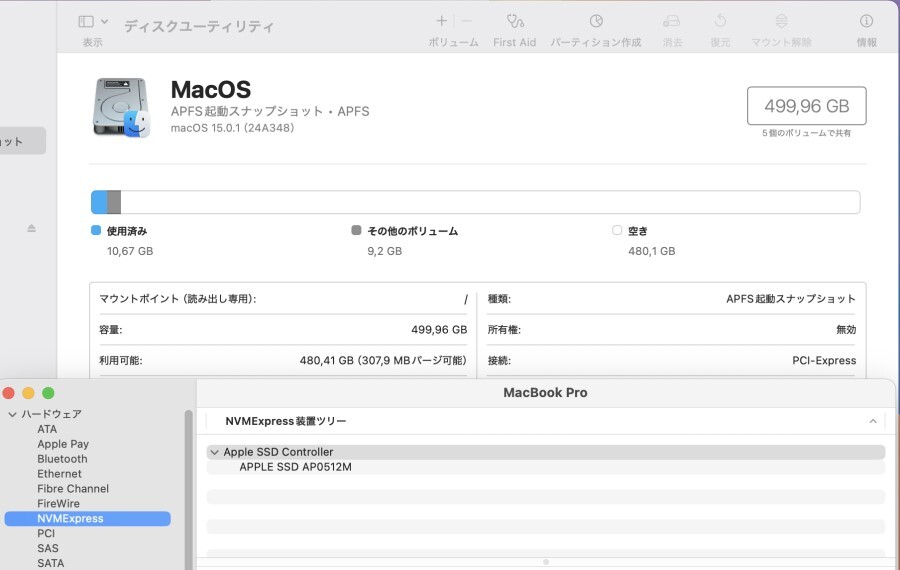This screenshot has height=570, width=900.
Task: Collapse the ハードウェア tree section
Action: click(12, 414)
